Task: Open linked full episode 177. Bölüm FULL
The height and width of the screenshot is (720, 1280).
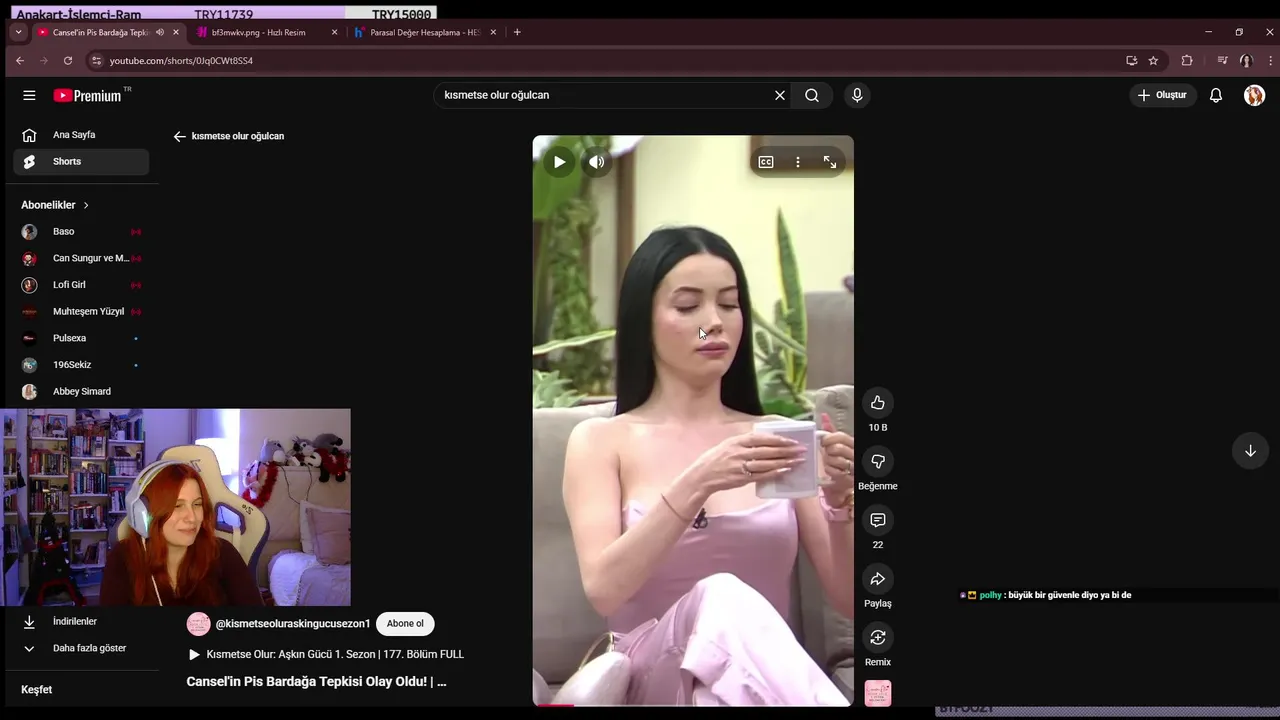Action: pos(326,654)
